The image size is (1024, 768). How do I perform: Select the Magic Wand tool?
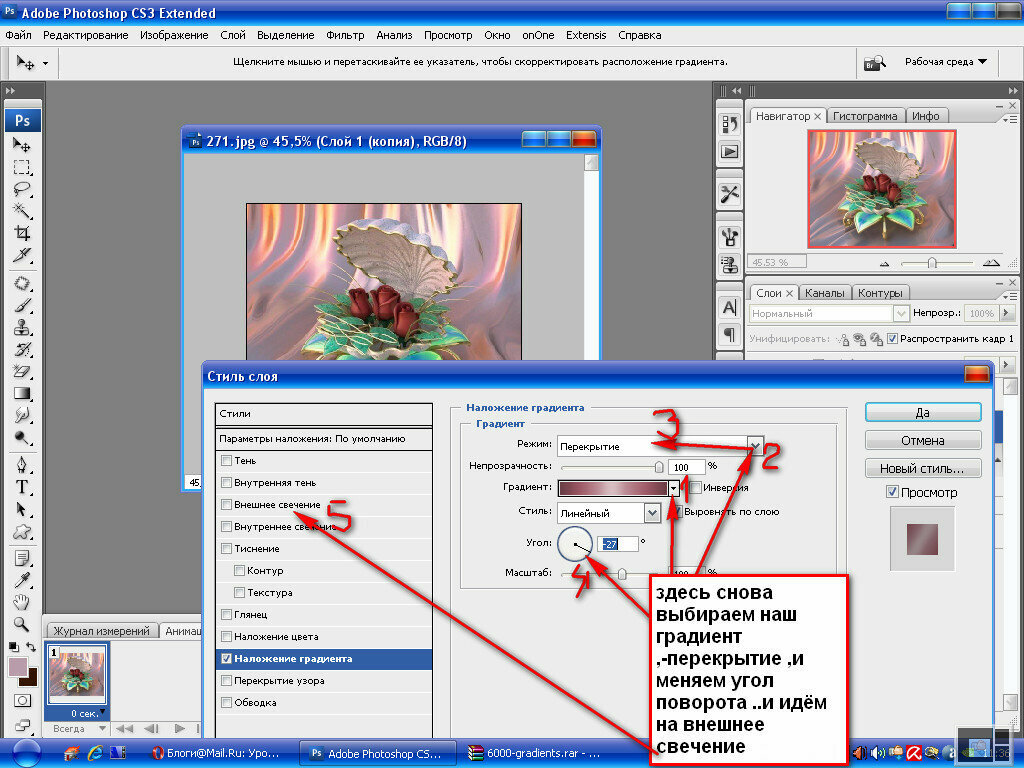click(22, 210)
